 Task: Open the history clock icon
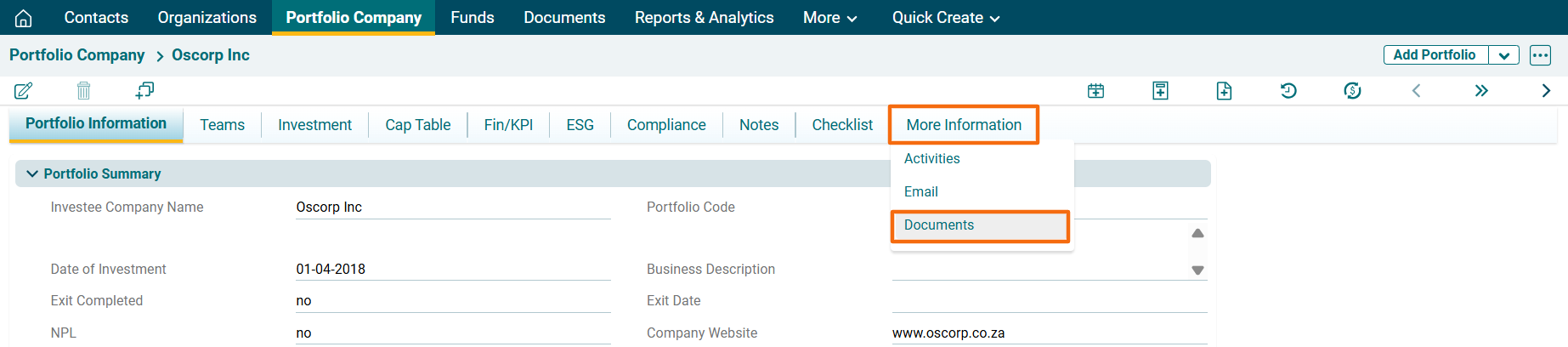pyautogui.click(x=1288, y=91)
